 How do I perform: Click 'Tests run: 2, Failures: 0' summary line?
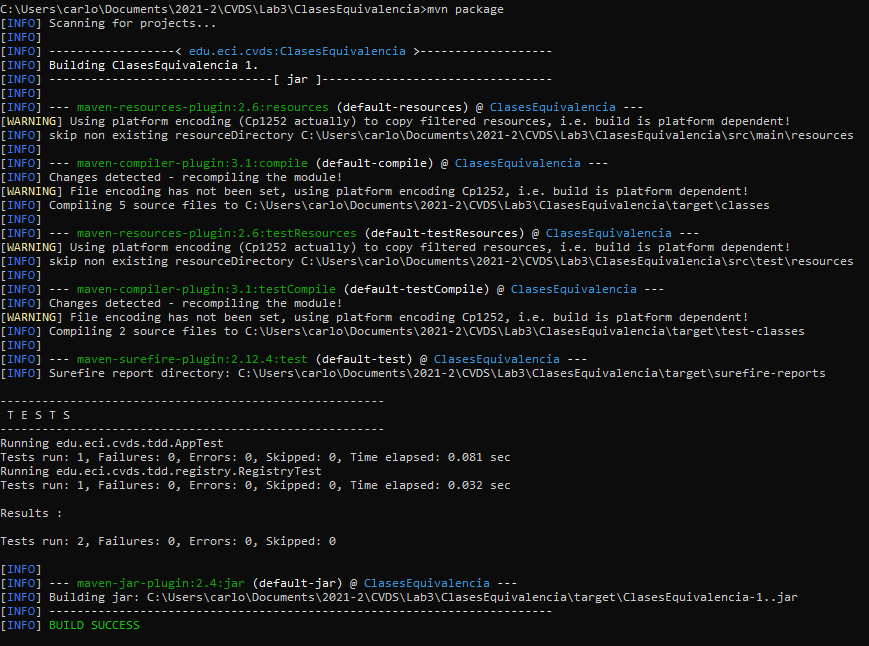point(168,541)
